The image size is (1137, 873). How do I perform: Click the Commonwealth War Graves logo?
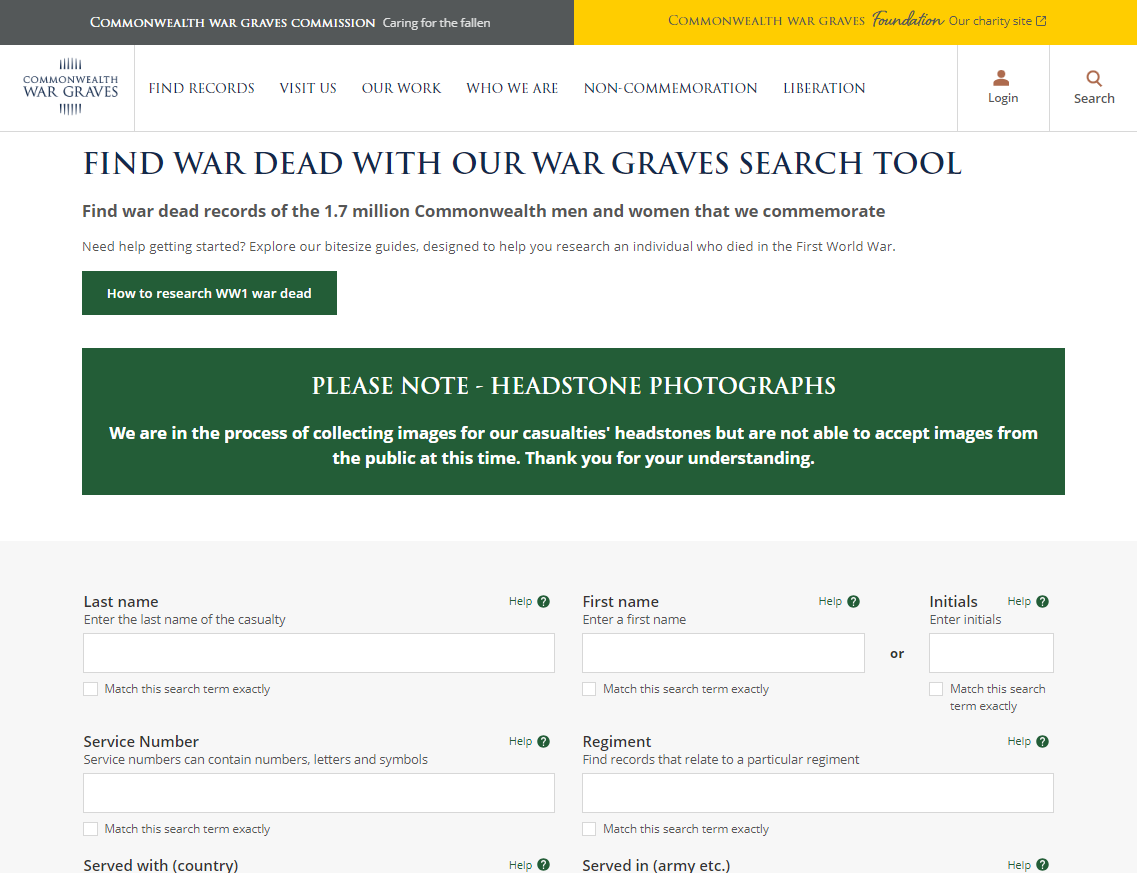pyautogui.click(x=70, y=88)
